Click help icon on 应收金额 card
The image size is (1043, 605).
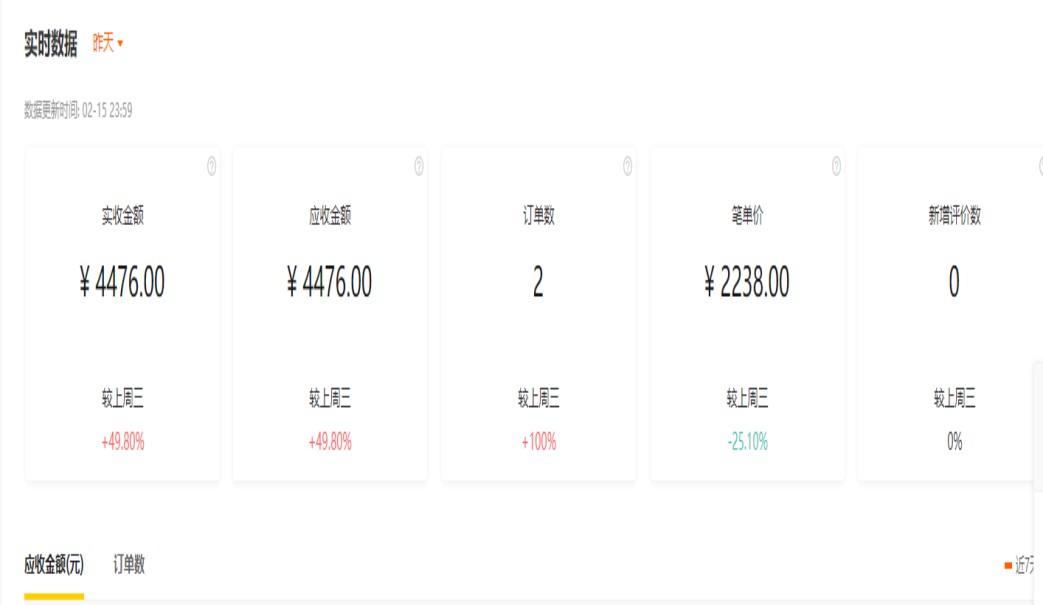click(419, 167)
